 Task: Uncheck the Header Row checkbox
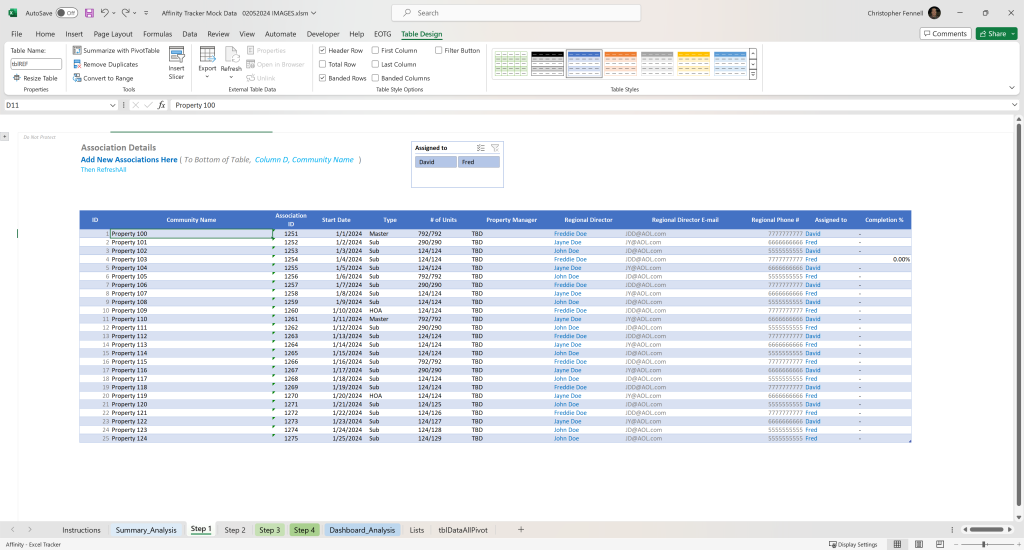323,50
